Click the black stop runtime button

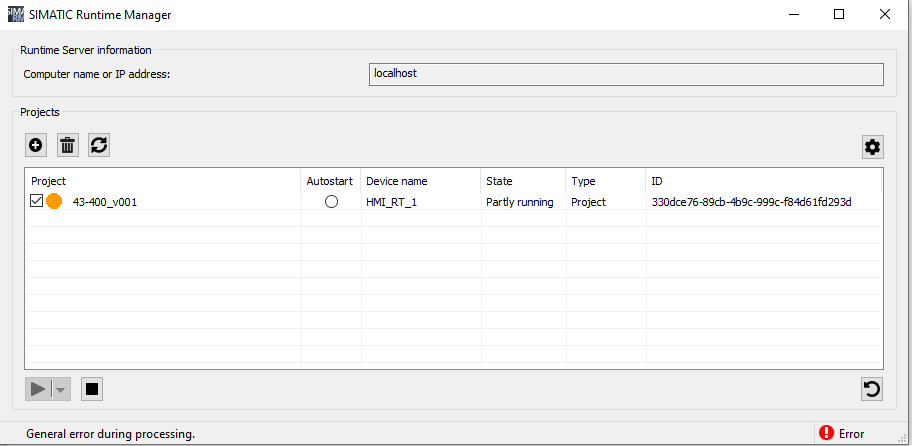[x=92, y=389]
